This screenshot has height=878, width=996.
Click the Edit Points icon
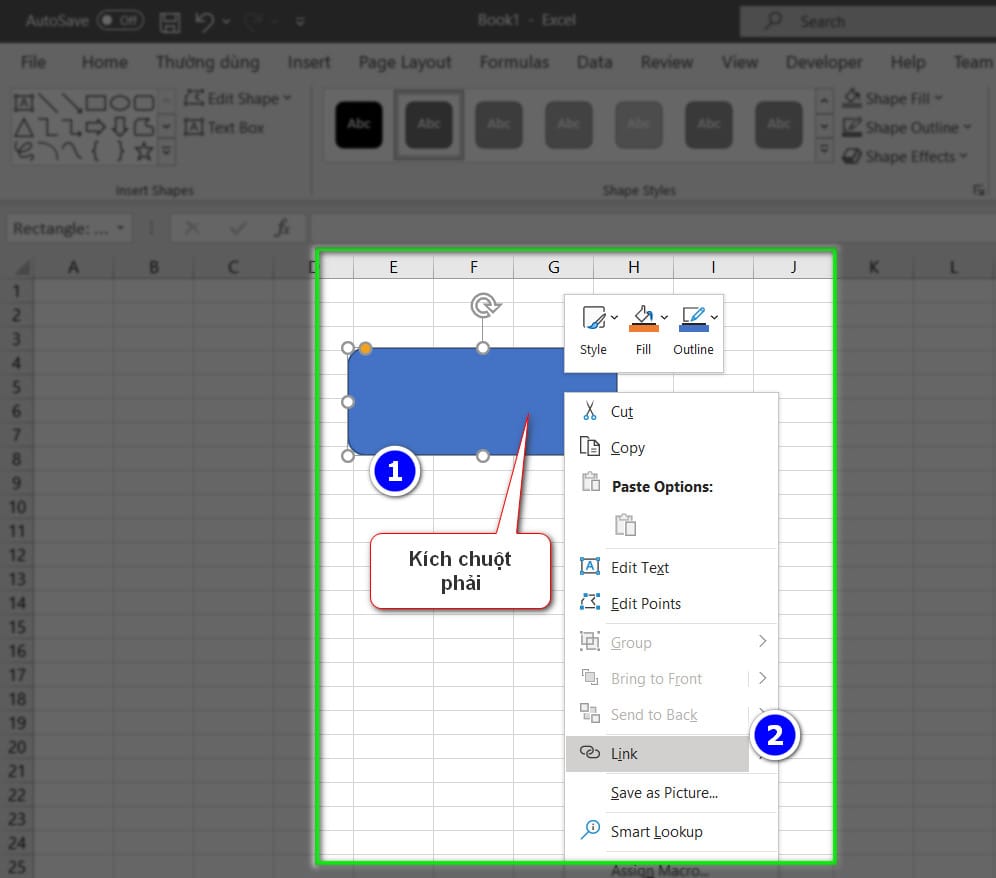pyautogui.click(x=589, y=603)
